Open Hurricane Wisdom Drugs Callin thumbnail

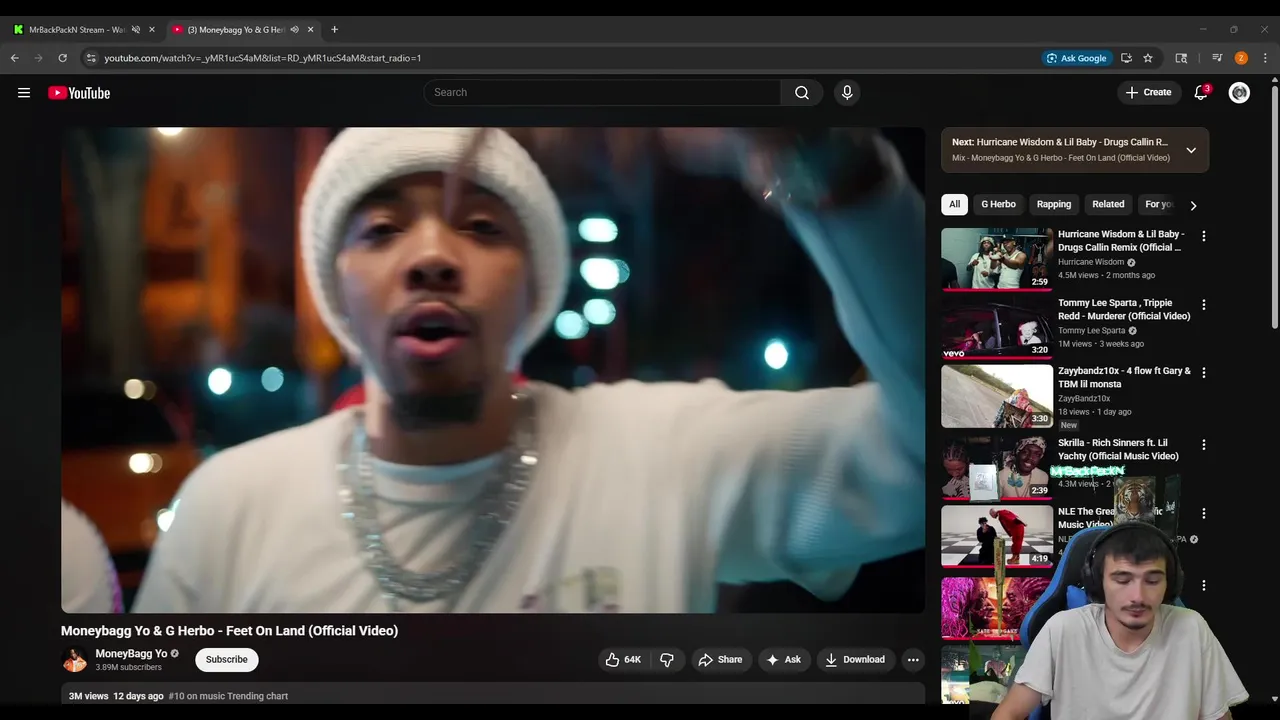click(997, 259)
